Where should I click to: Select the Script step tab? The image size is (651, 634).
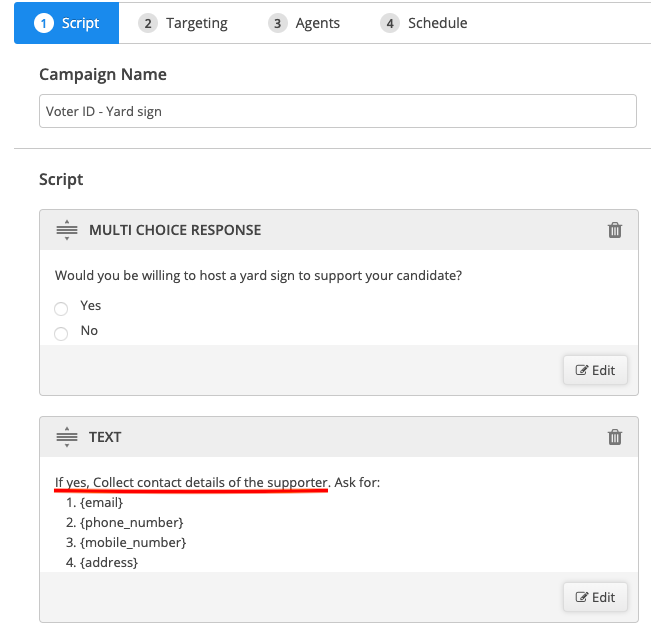click(x=66, y=23)
